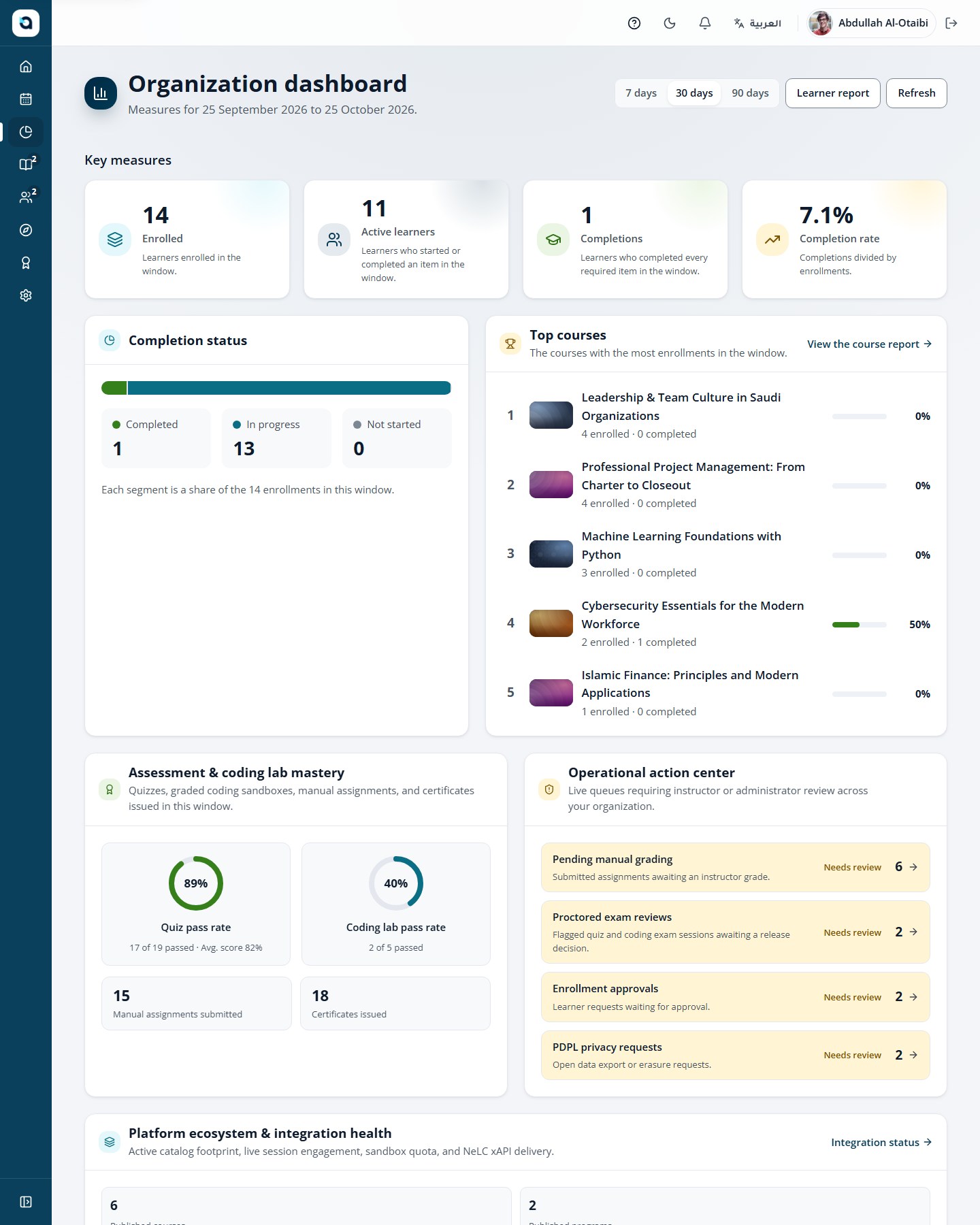Open Proctored exam reviews queue

coord(735,932)
